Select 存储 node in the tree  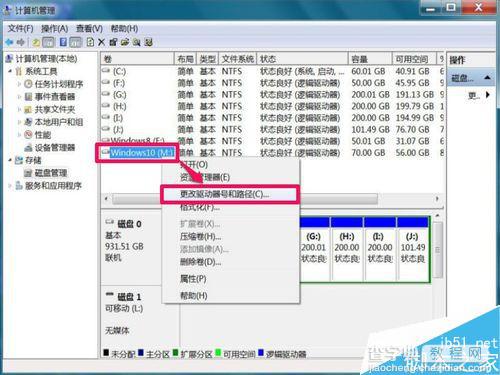point(33,160)
